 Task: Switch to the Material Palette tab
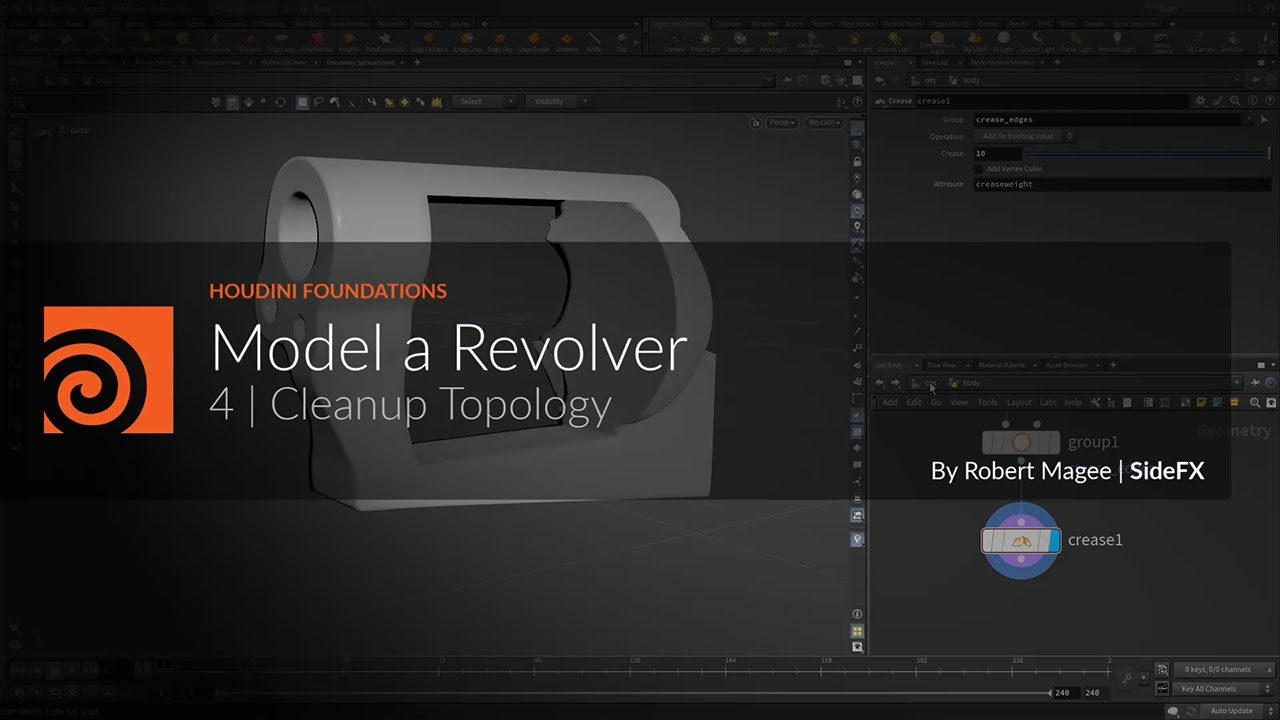click(1001, 365)
